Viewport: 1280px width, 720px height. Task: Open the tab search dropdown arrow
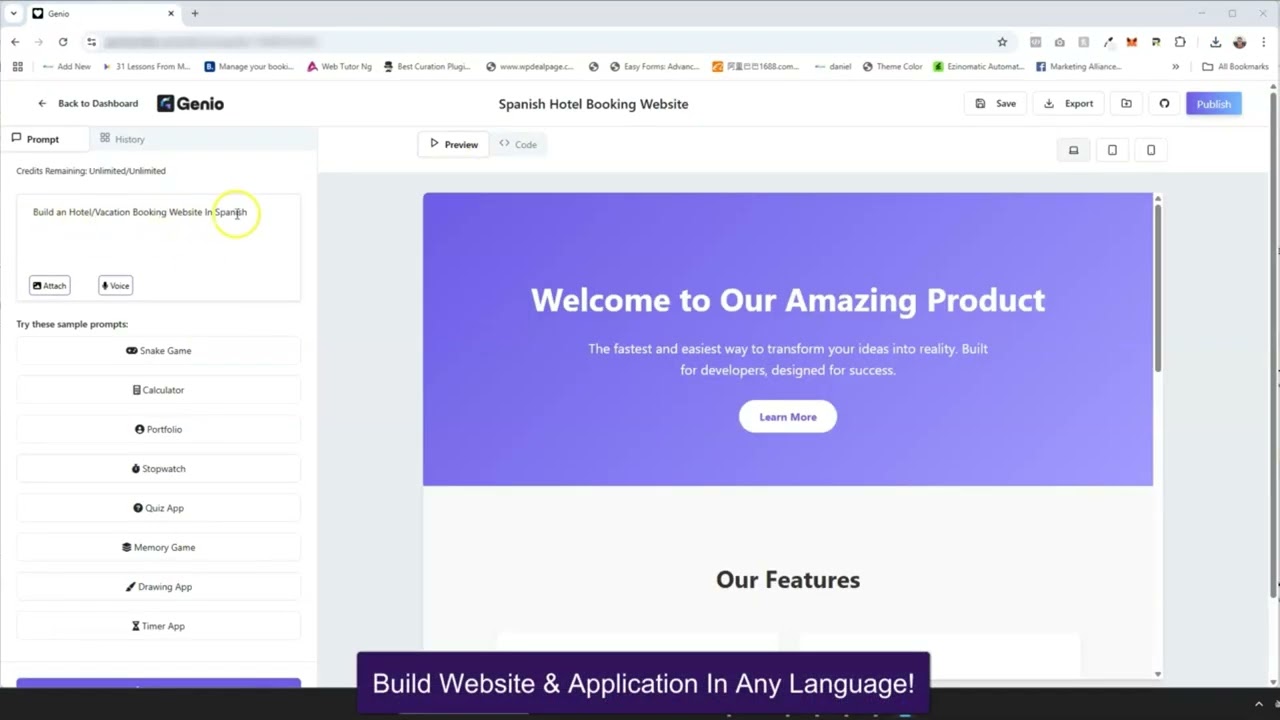(13, 13)
